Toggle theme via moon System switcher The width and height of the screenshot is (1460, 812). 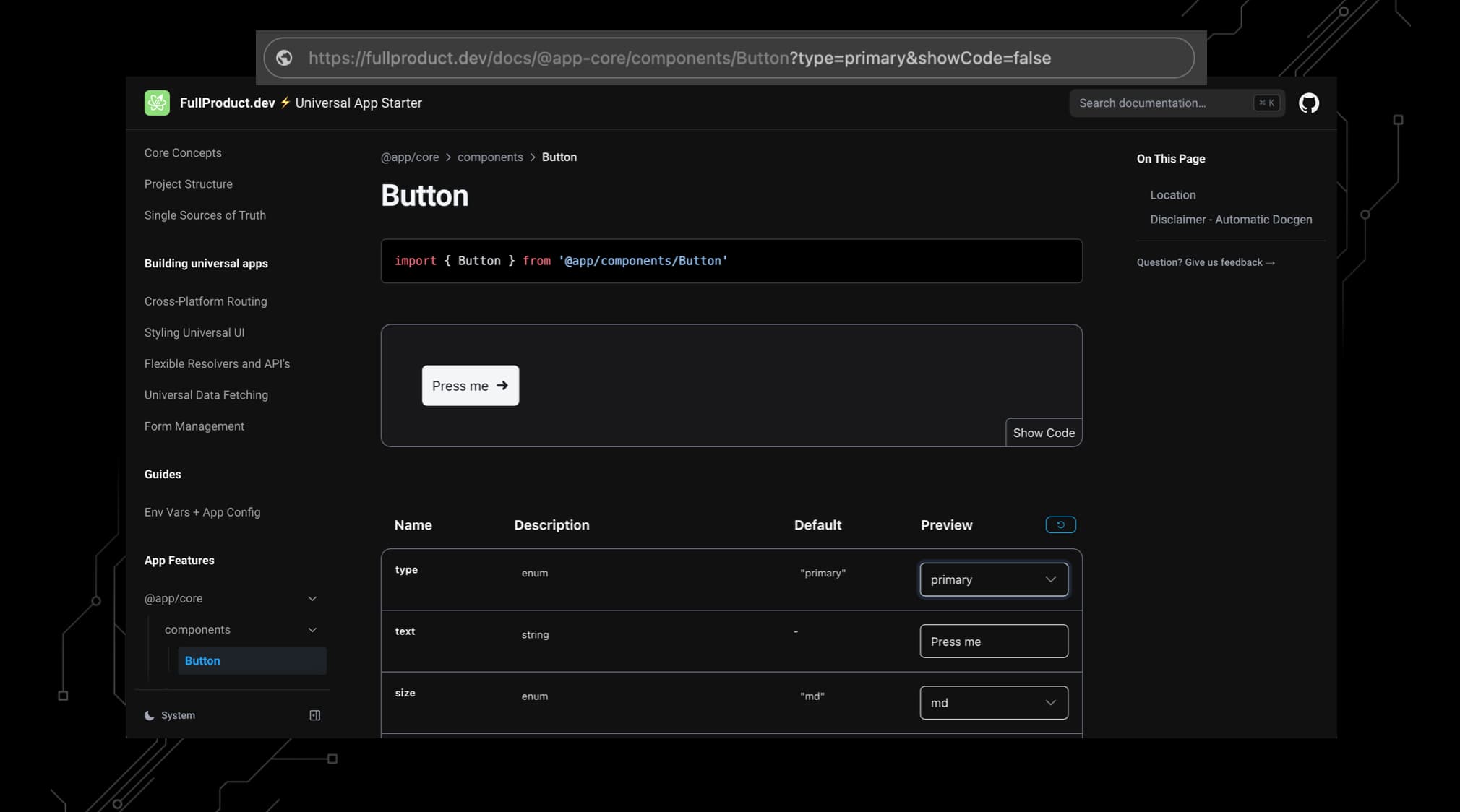click(x=170, y=715)
